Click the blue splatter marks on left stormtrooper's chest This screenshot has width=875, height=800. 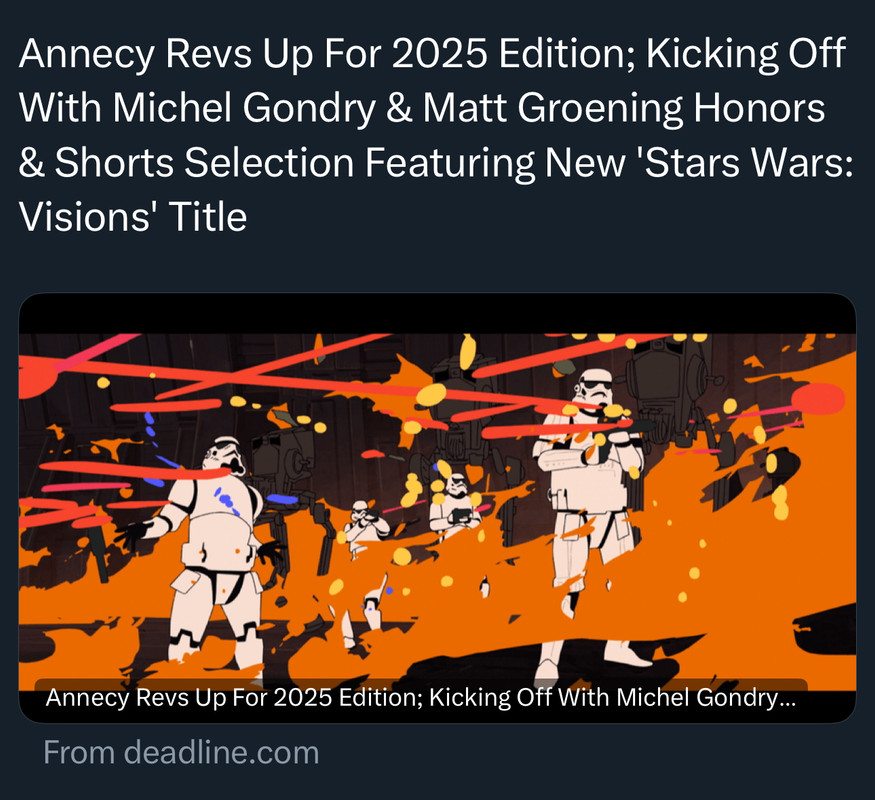(x=226, y=501)
